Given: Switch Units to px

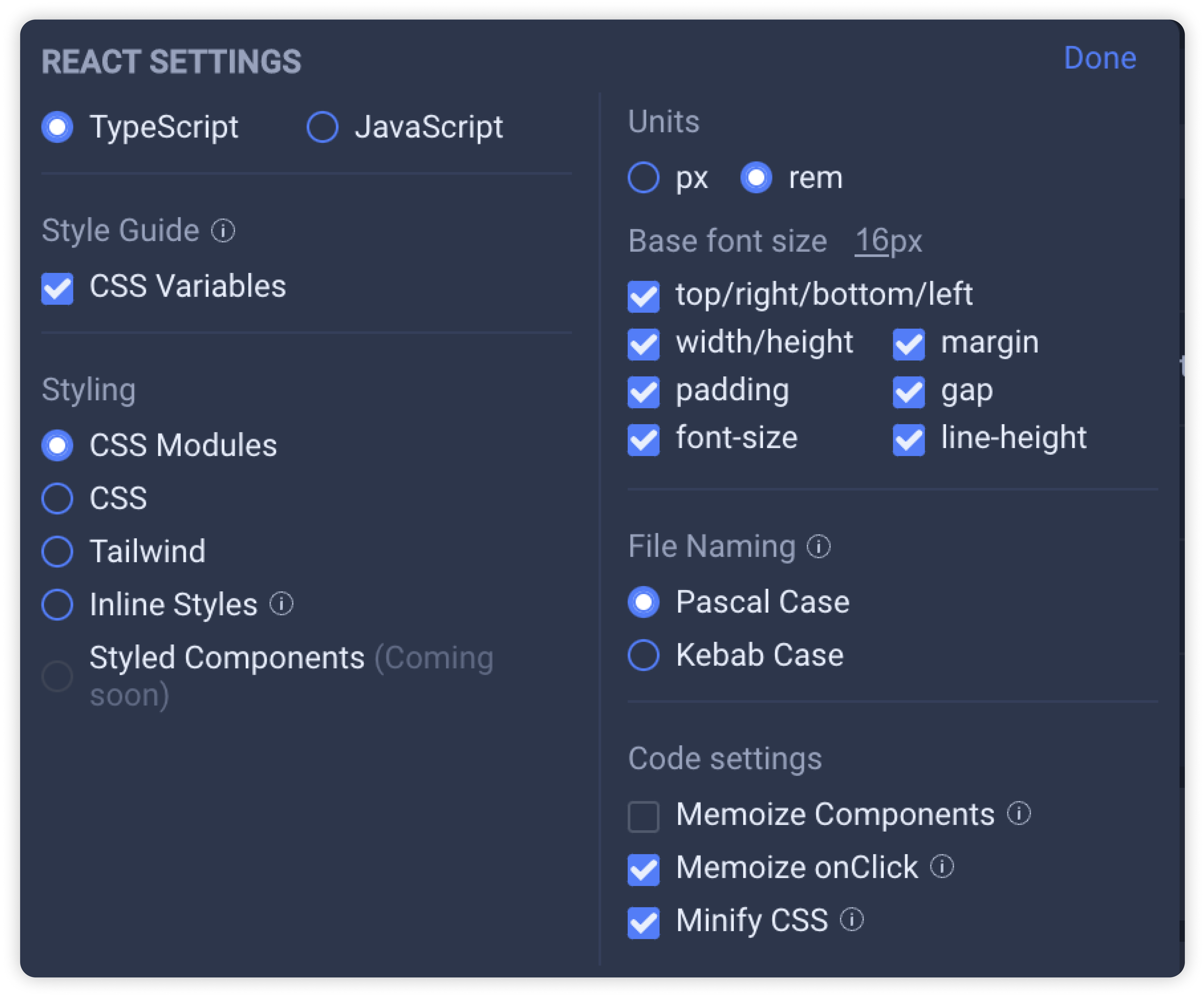Looking at the screenshot, I should (645, 178).
